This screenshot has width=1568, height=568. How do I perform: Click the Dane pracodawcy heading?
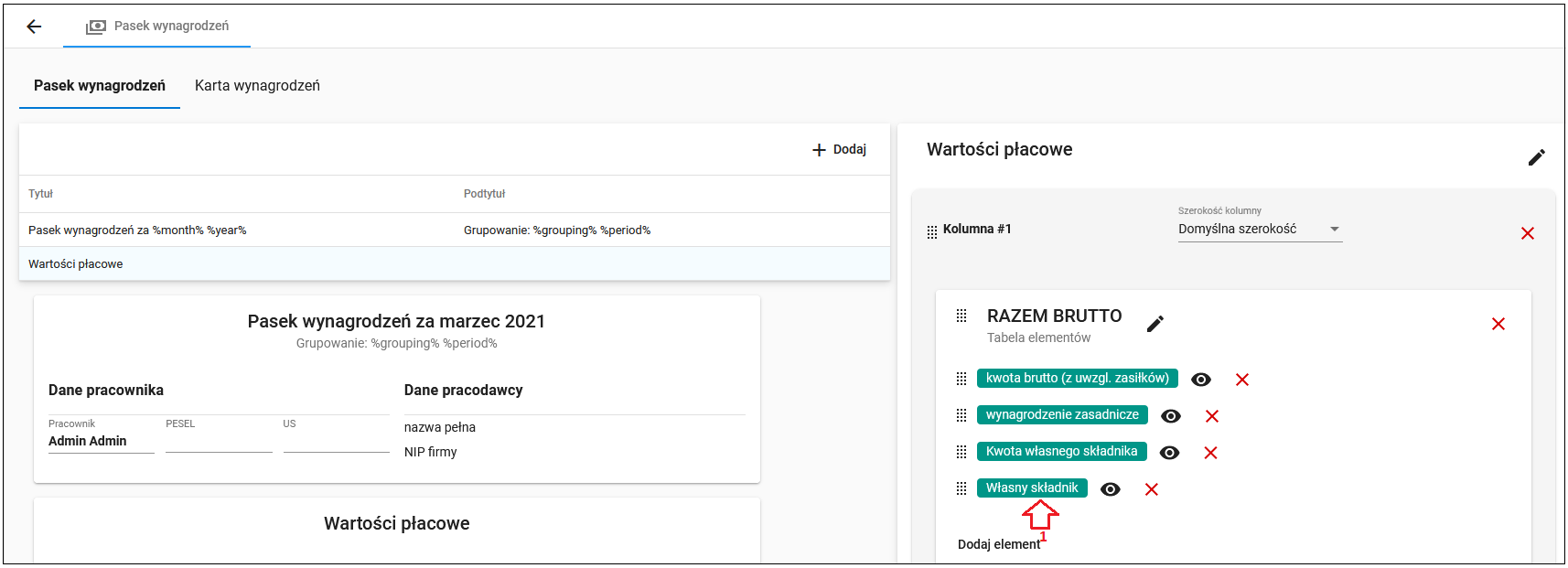464,390
